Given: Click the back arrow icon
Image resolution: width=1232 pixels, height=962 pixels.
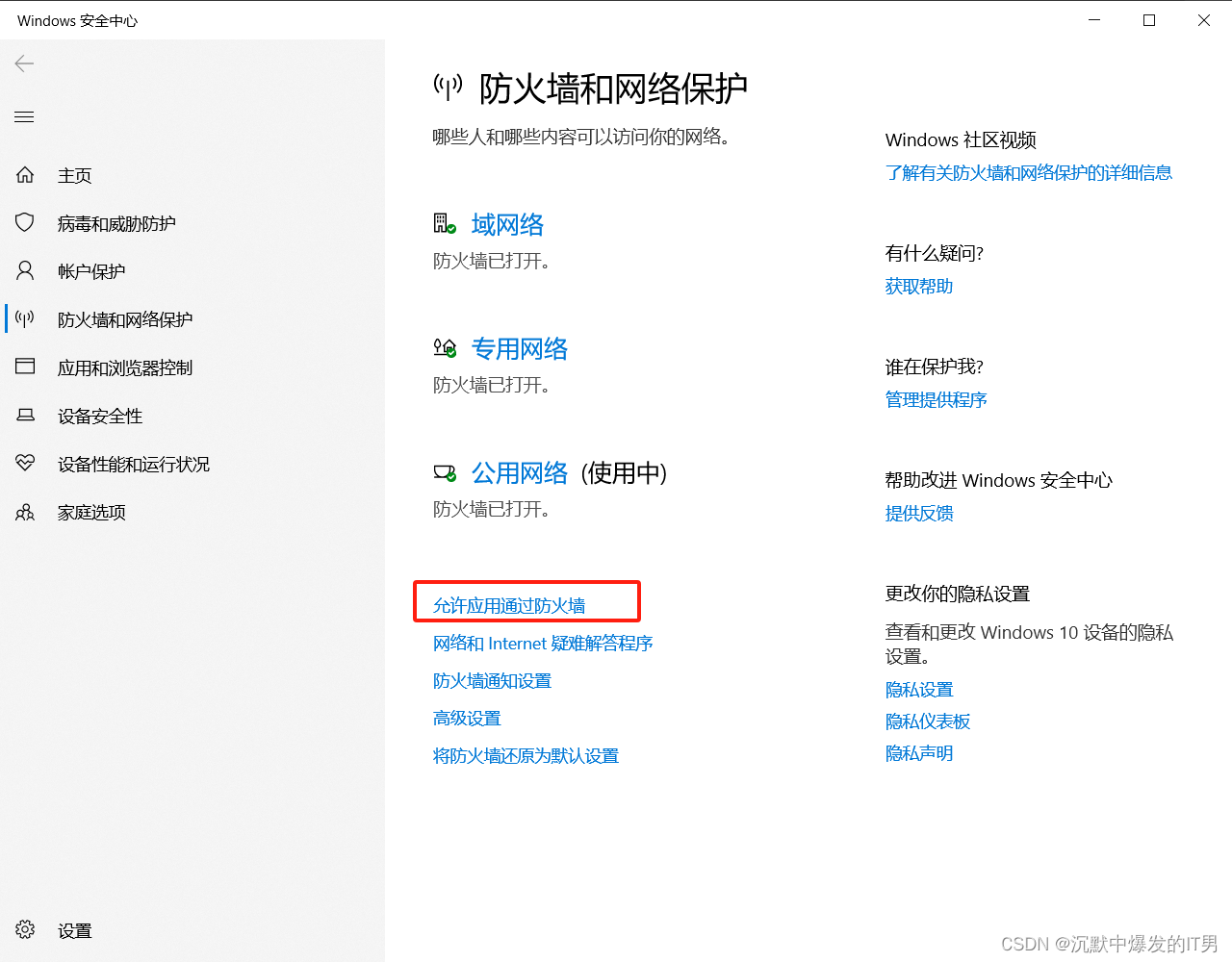Looking at the screenshot, I should click(24, 63).
